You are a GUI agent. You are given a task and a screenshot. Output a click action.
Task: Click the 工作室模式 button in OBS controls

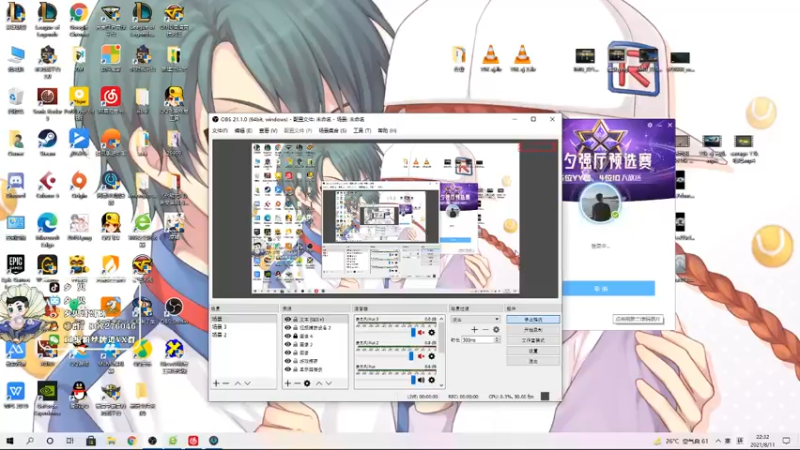point(533,340)
